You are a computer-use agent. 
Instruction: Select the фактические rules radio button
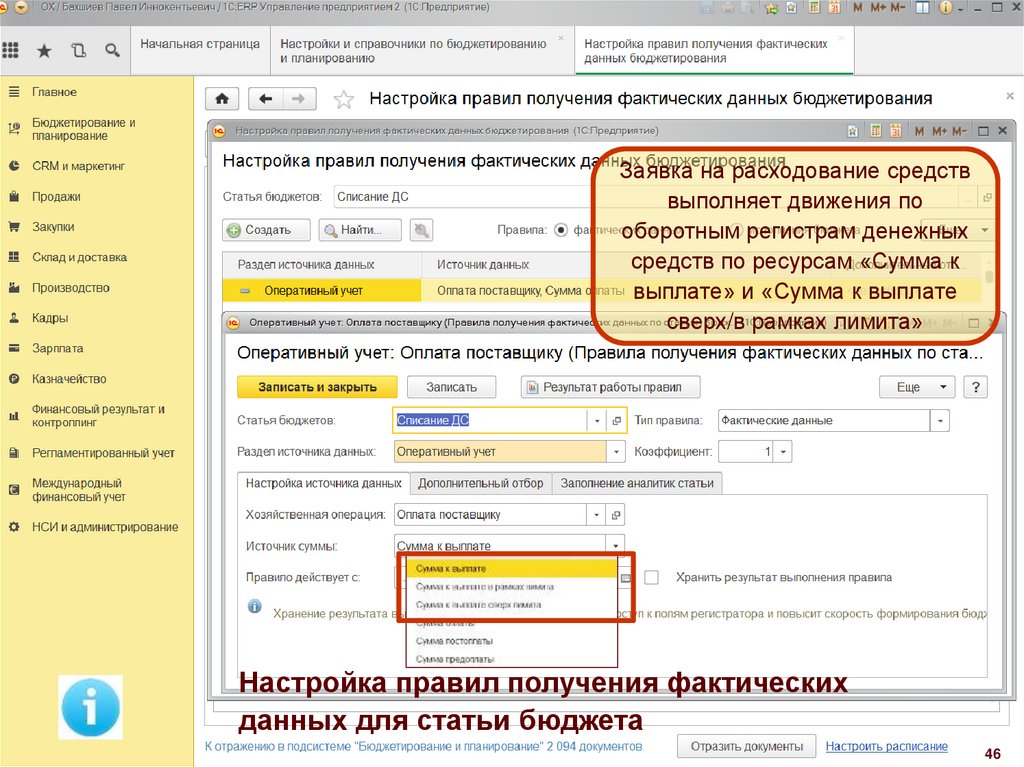point(561,229)
